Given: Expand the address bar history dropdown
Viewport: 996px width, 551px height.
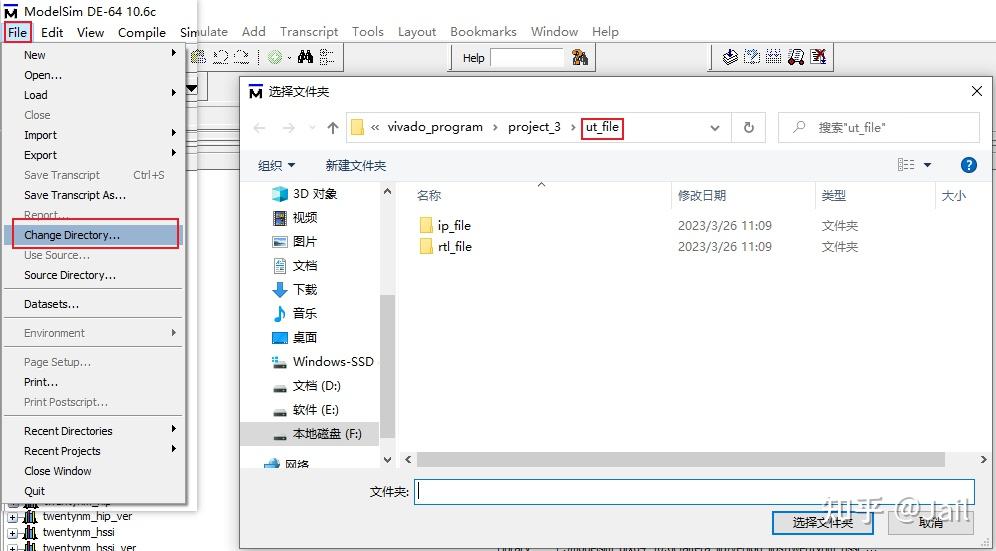Looking at the screenshot, I should coord(715,128).
